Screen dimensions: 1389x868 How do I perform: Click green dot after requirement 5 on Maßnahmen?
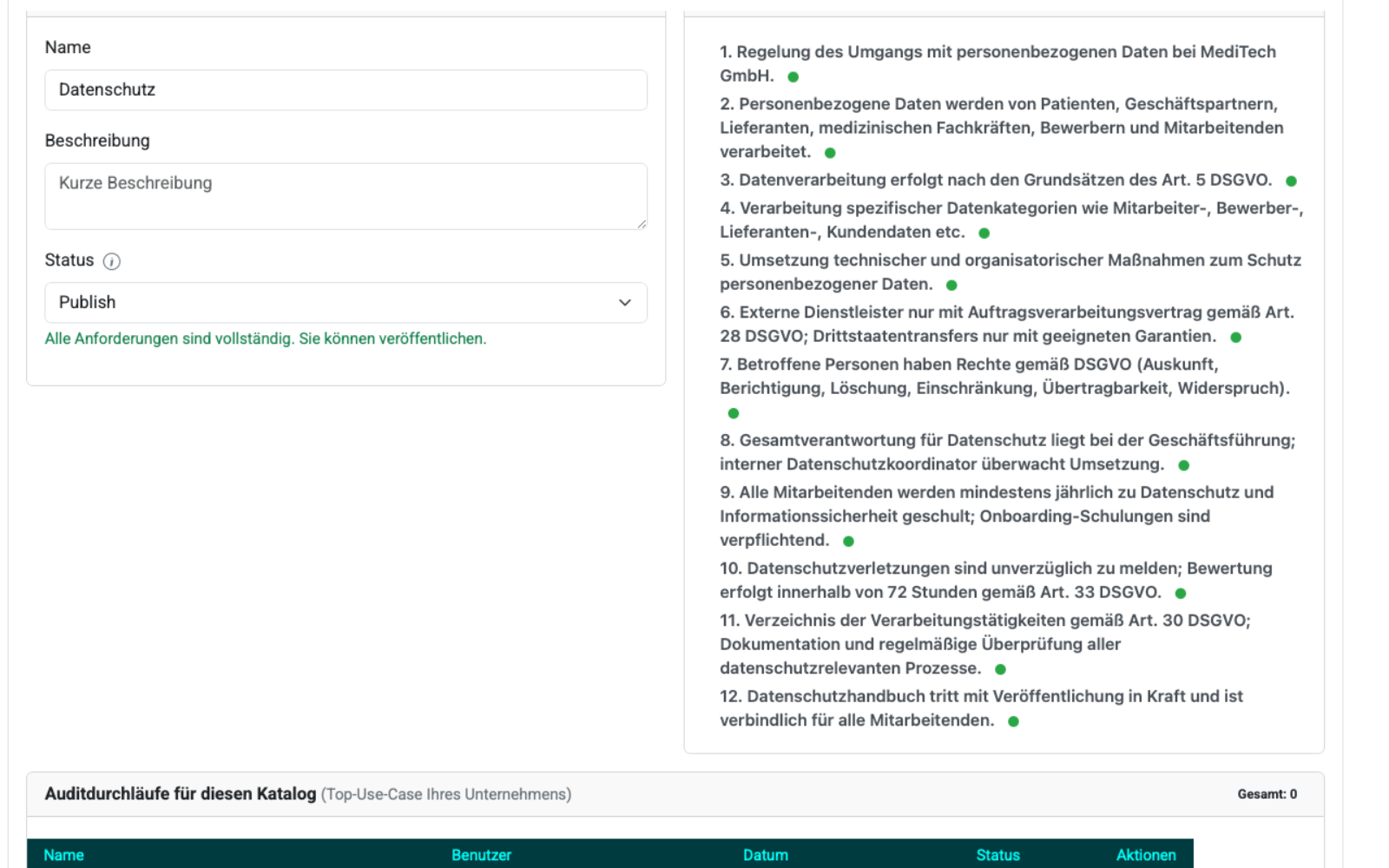click(x=951, y=286)
